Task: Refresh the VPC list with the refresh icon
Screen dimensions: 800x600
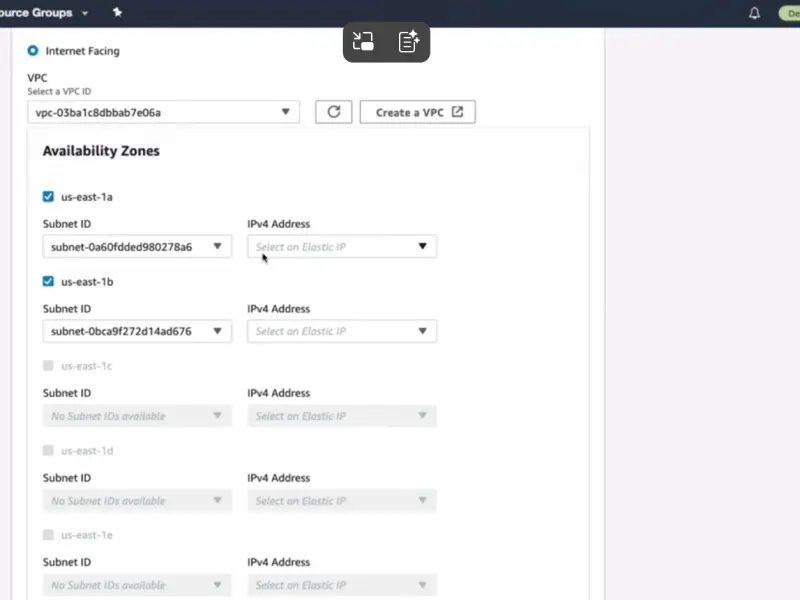Action: (333, 111)
